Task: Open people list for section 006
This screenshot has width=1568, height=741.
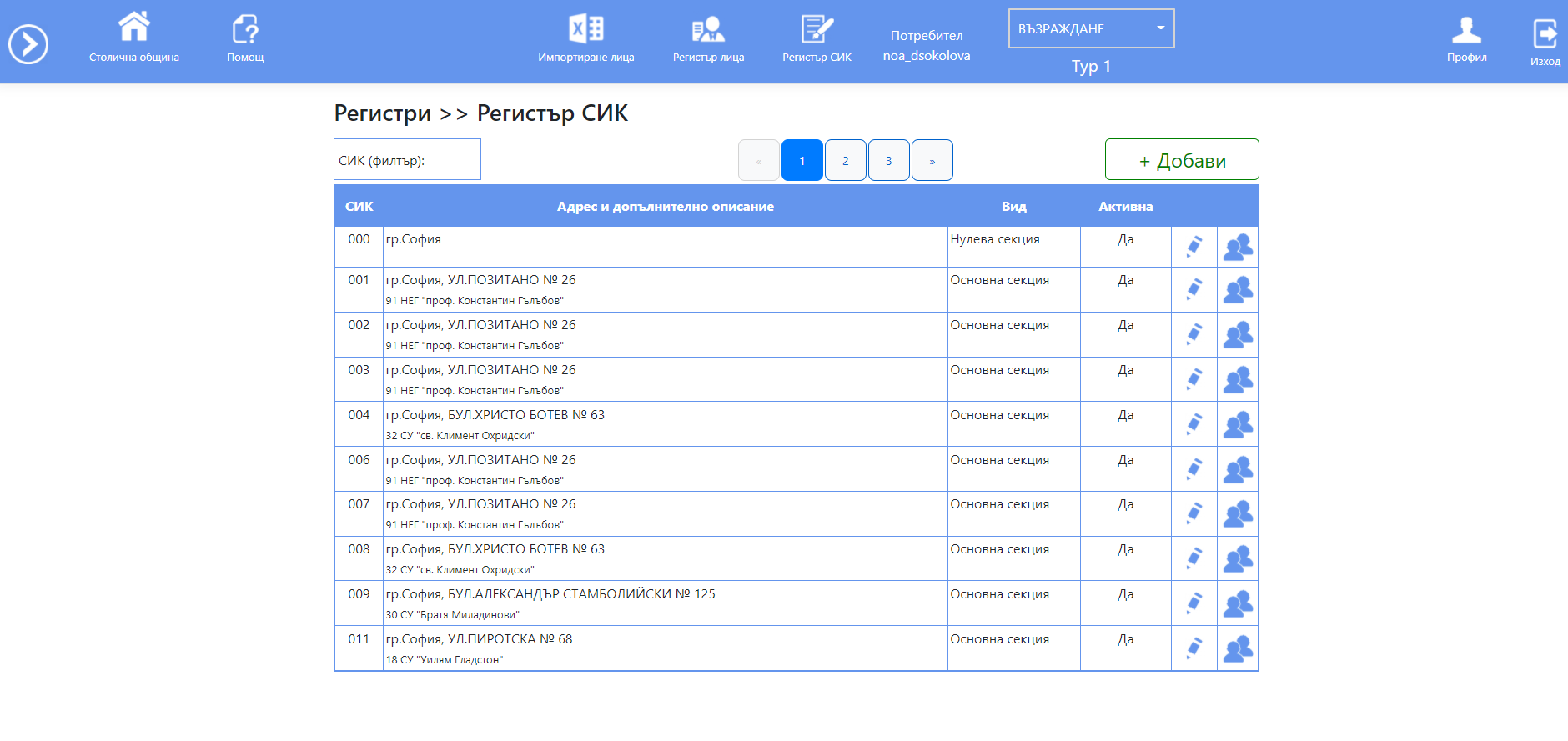Action: (x=1238, y=469)
